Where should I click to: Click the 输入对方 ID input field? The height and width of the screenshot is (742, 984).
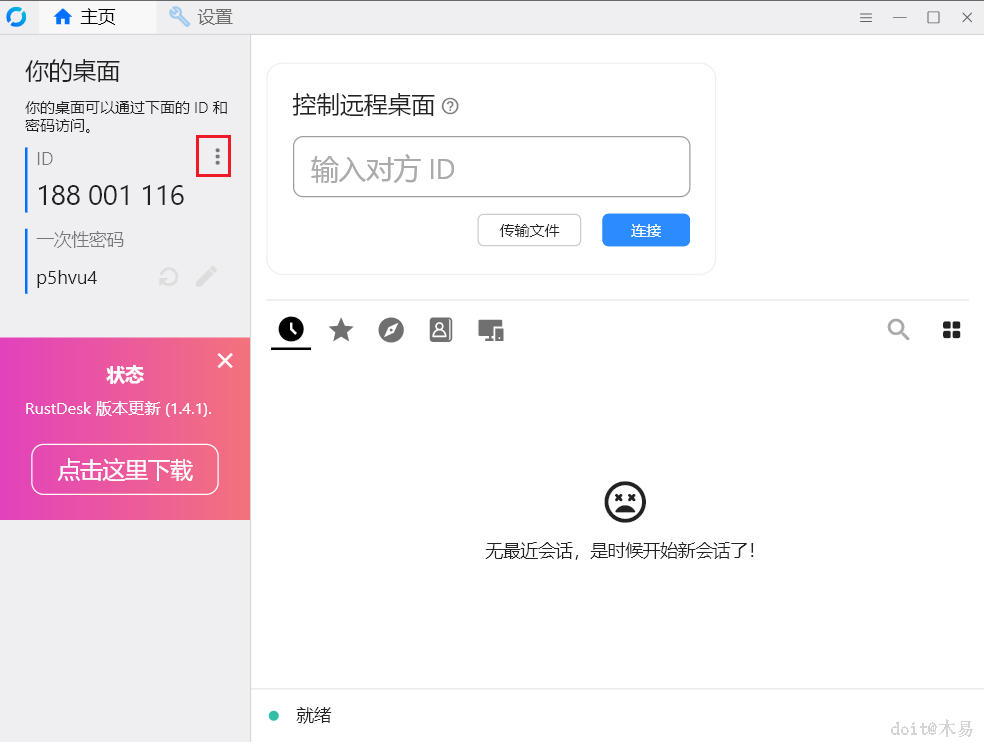tap(491, 167)
